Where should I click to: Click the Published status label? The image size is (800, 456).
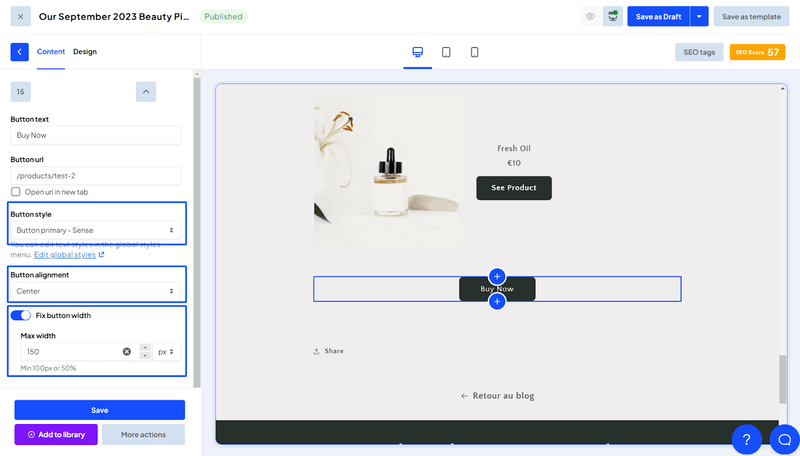tap(223, 16)
